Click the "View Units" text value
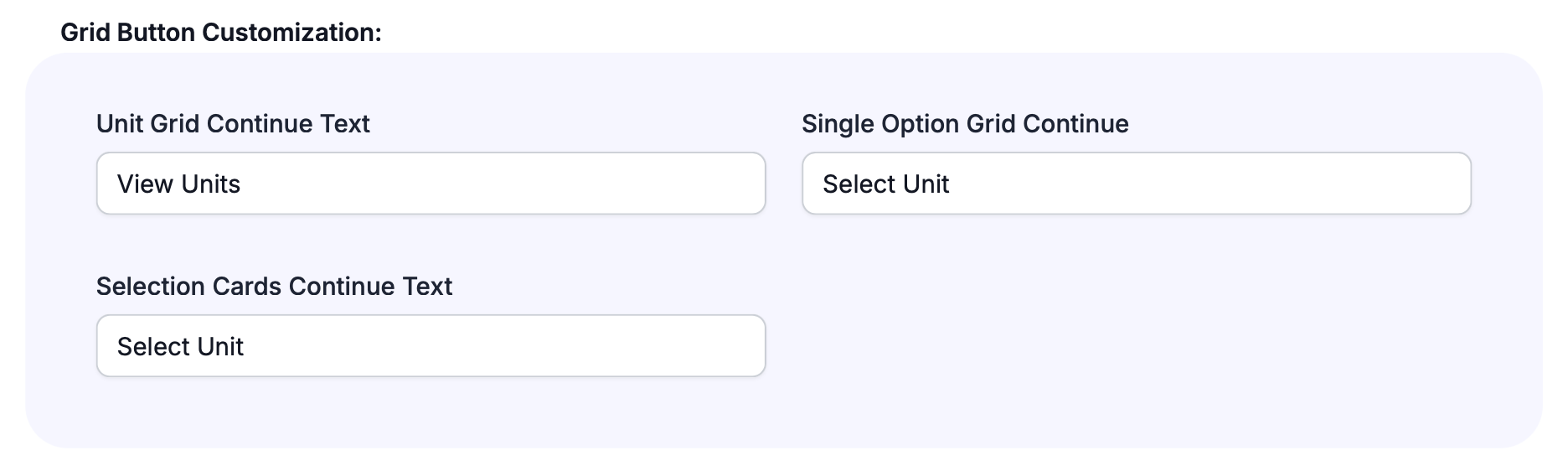Screen dimensions: 1568x471 [x=178, y=184]
